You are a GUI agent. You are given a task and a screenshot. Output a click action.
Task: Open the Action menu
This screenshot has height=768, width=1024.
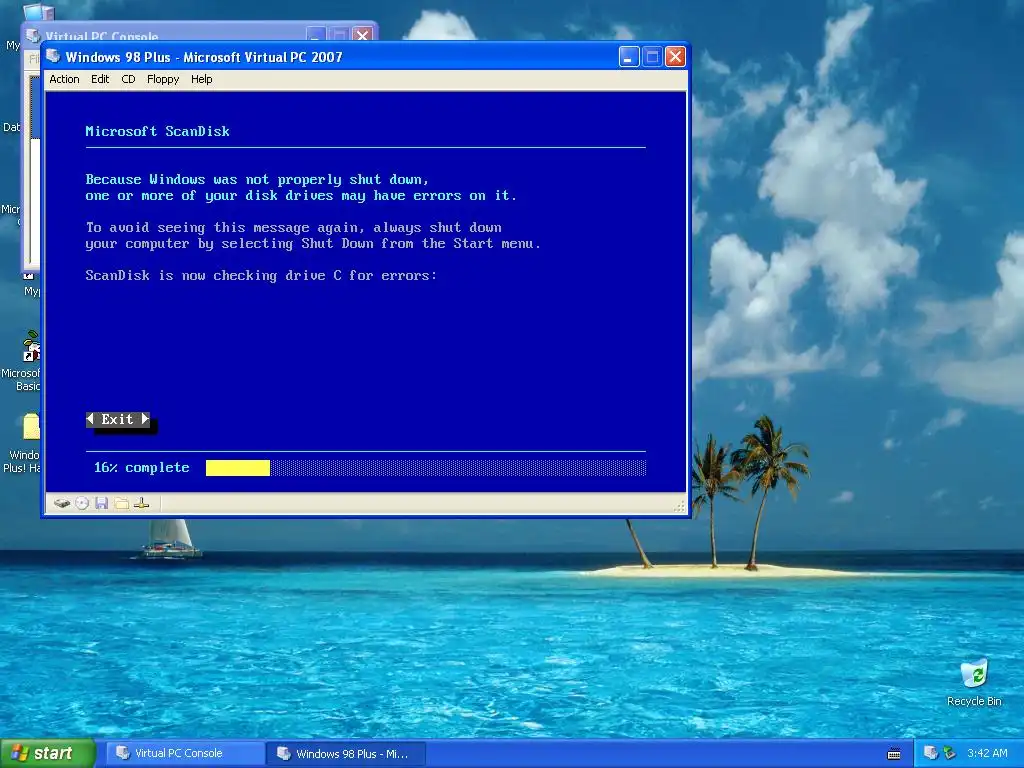pos(64,79)
